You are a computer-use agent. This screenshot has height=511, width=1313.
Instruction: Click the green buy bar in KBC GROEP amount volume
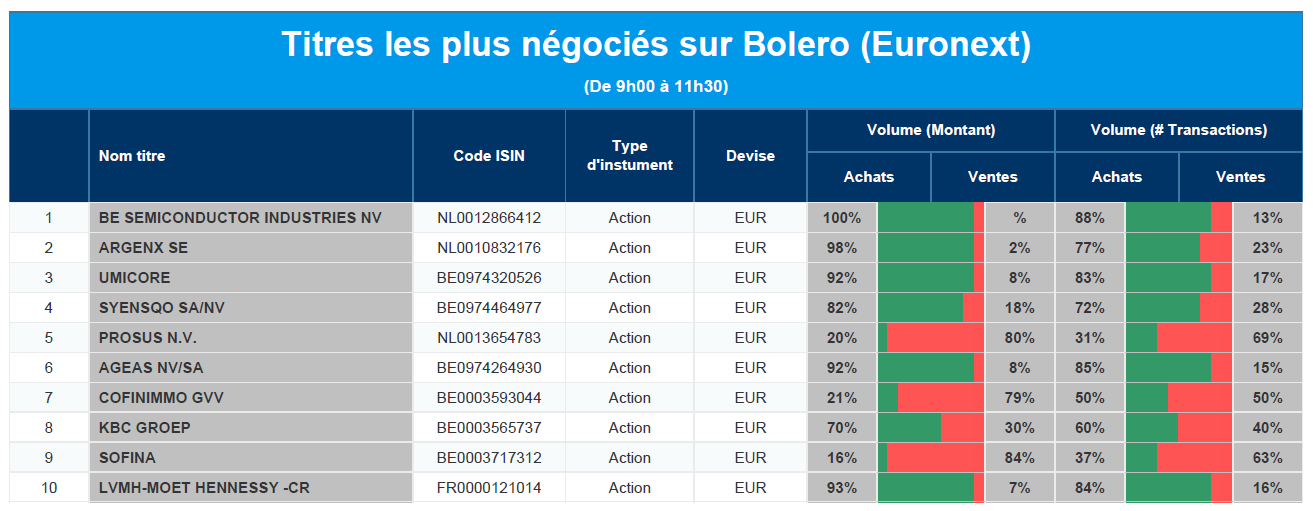coord(909,428)
